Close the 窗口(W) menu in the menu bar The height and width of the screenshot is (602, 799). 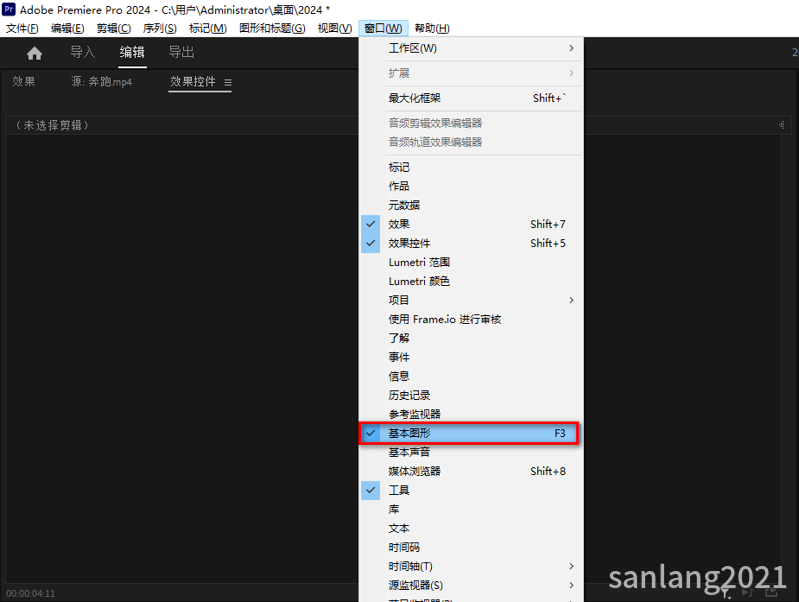(x=383, y=28)
